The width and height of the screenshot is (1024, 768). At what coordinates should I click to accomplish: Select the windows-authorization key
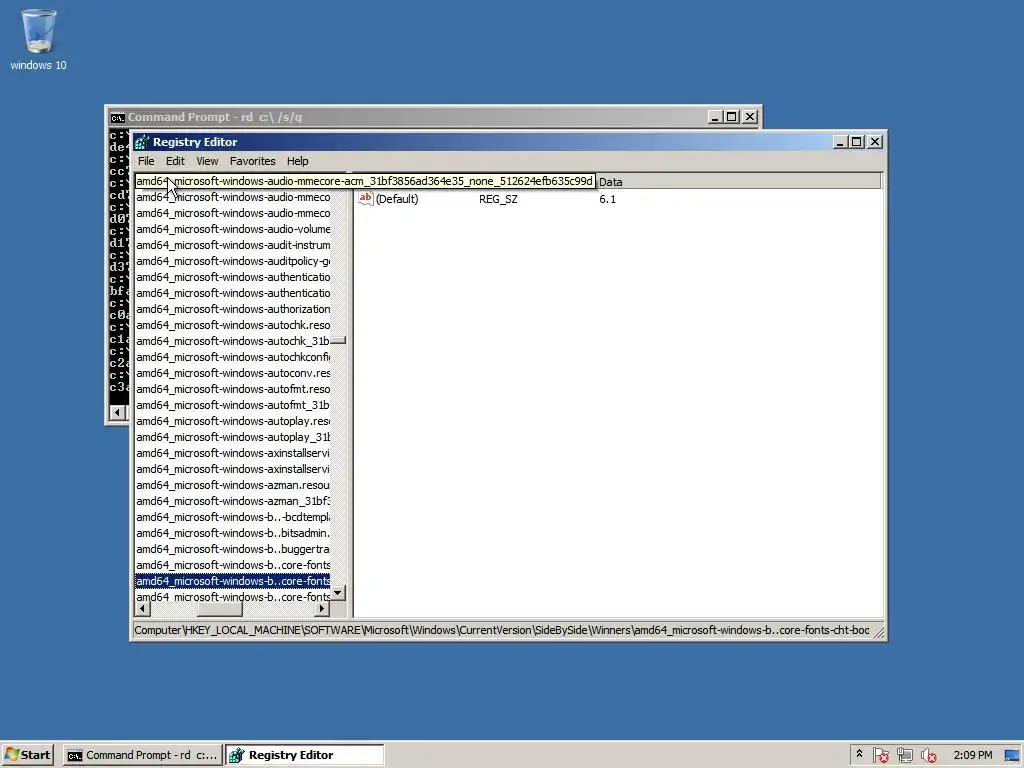tap(232, 309)
